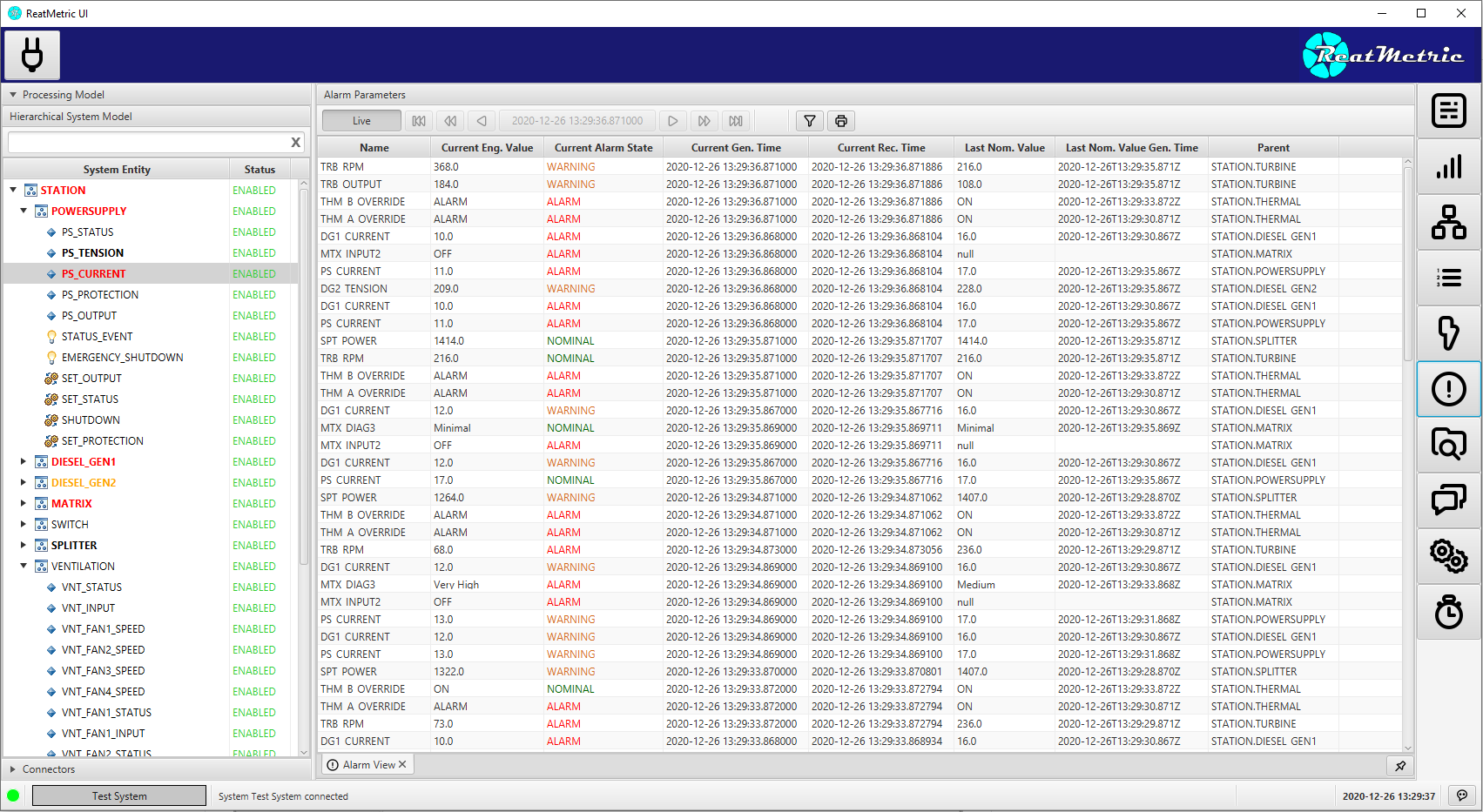Click the plug connection icon button

click(32, 55)
